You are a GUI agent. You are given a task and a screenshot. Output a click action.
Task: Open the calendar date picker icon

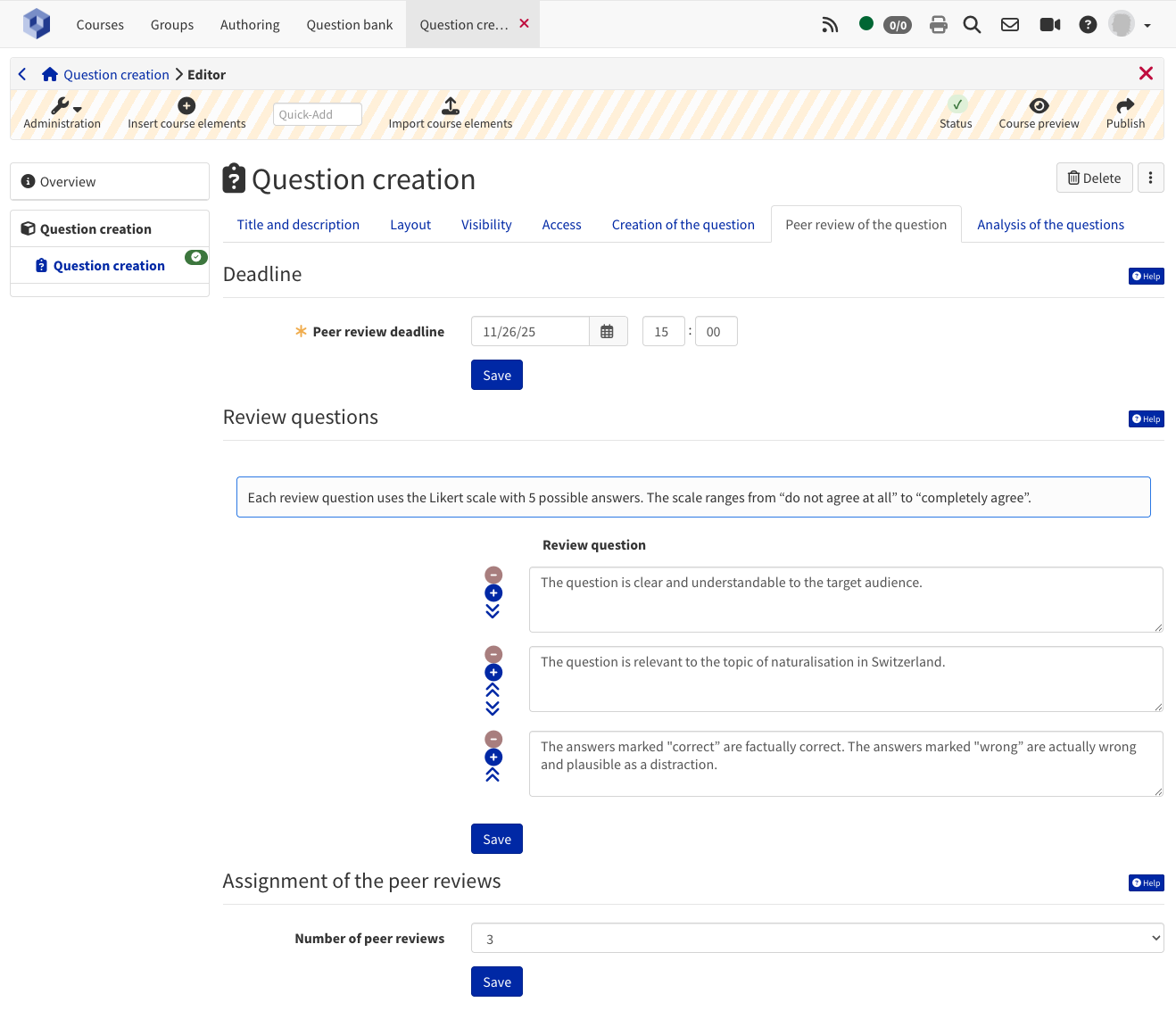607,332
